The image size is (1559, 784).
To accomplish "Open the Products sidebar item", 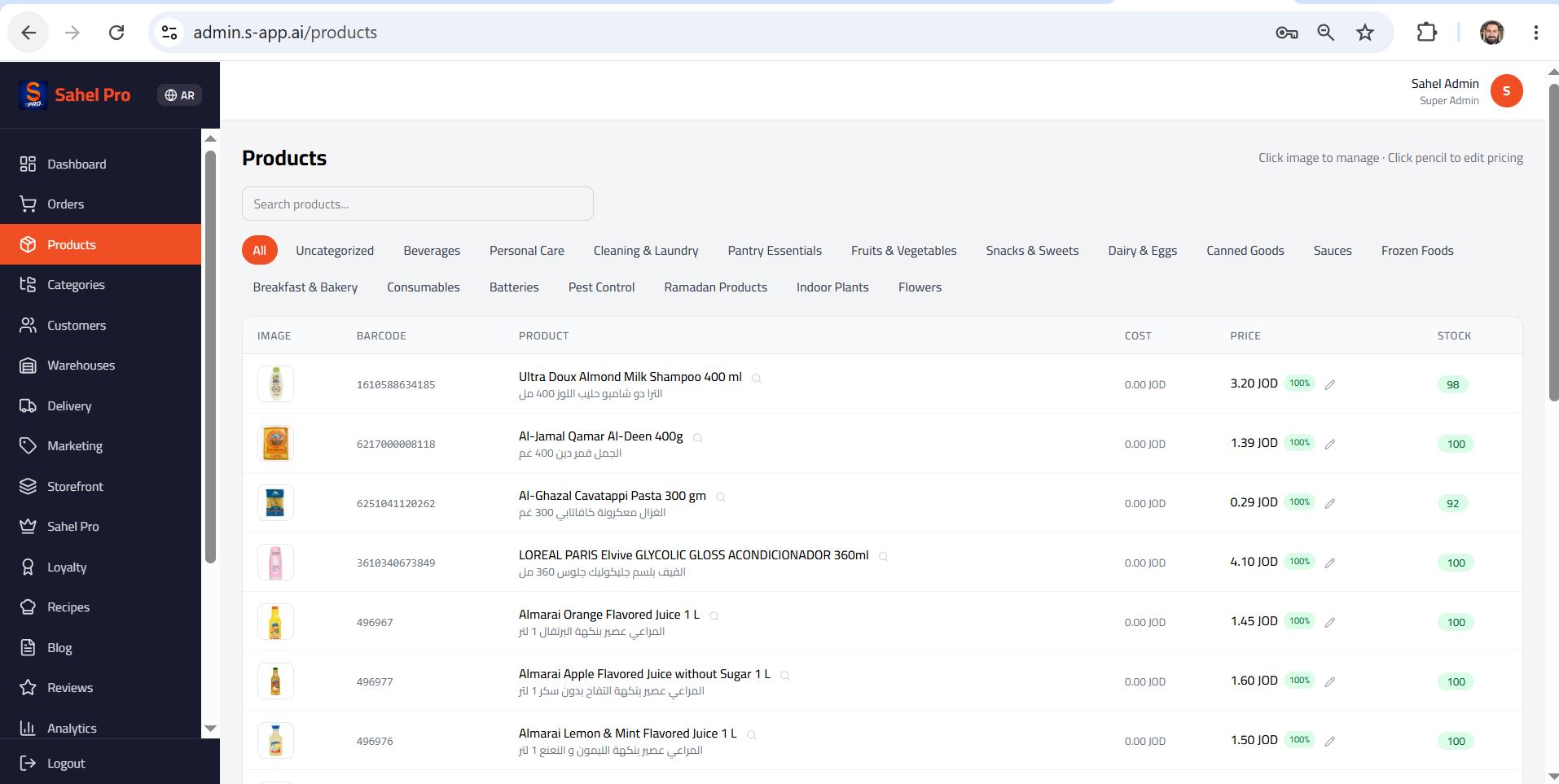I will (100, 244).
